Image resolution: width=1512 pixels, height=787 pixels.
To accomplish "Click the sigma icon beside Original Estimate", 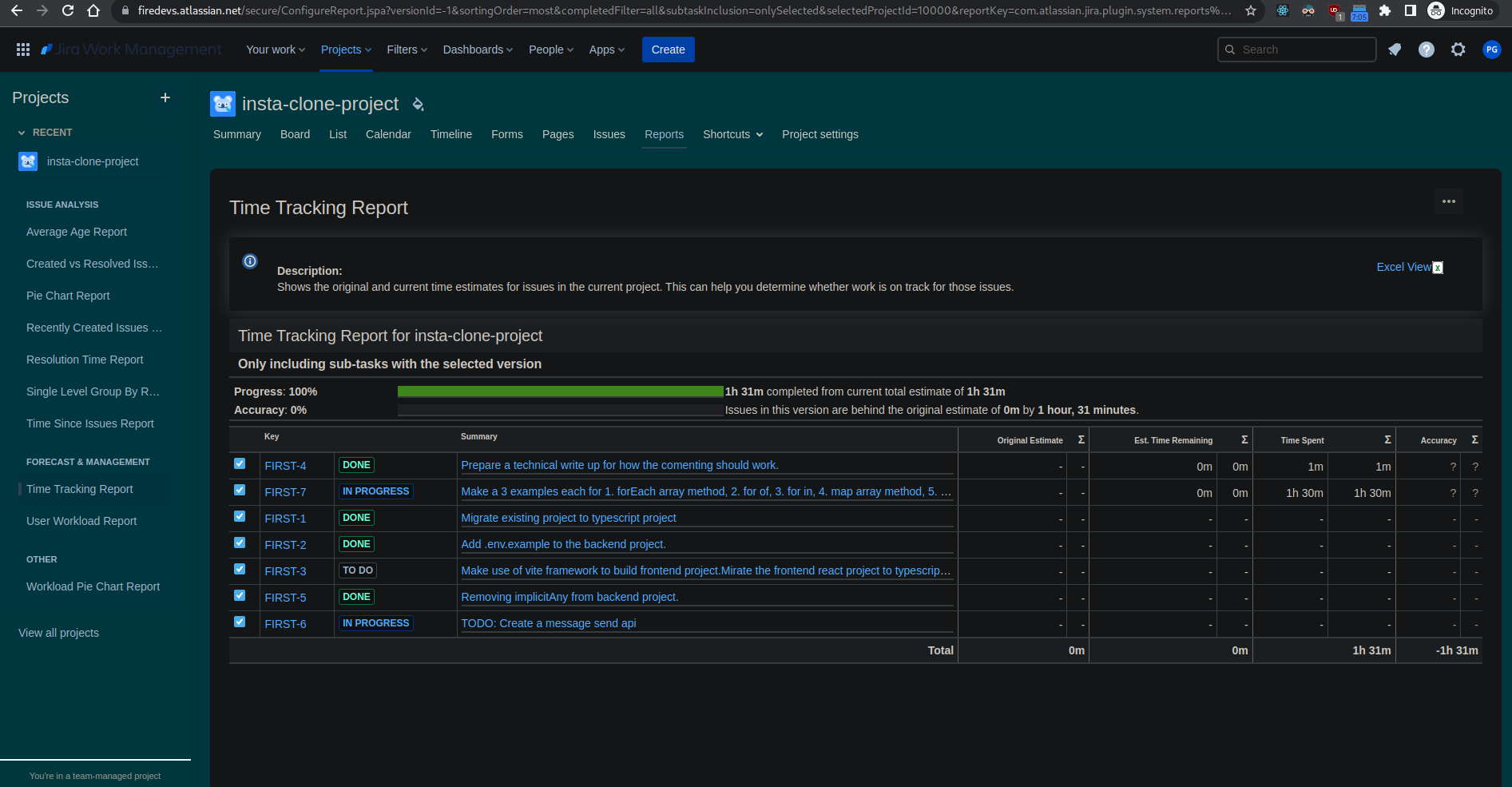I will tap(1081, 439).
